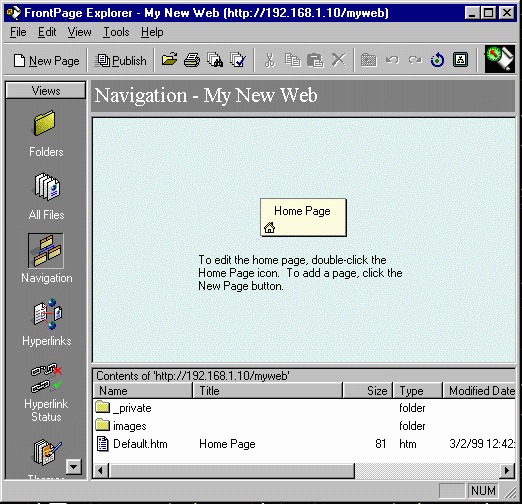522x504 pixels.
Task: Click the Cut scissors icon
Action: pos(269,60)
